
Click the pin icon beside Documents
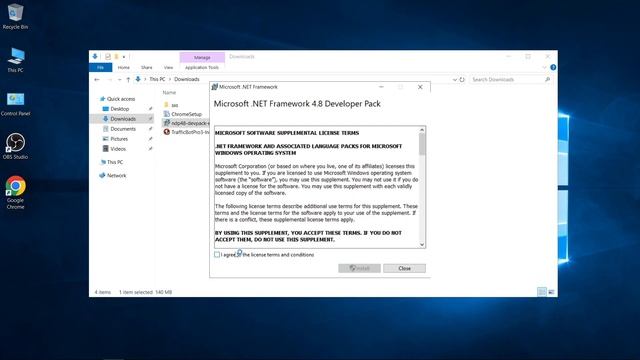(x=150, y=129)
